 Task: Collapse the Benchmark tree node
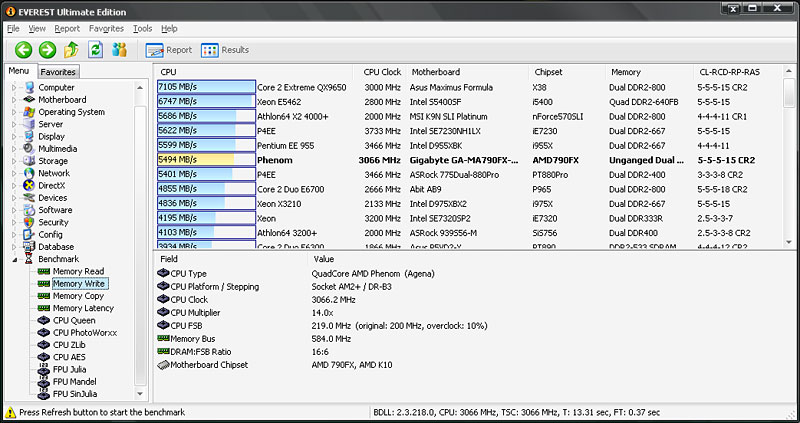click(14, 259)
